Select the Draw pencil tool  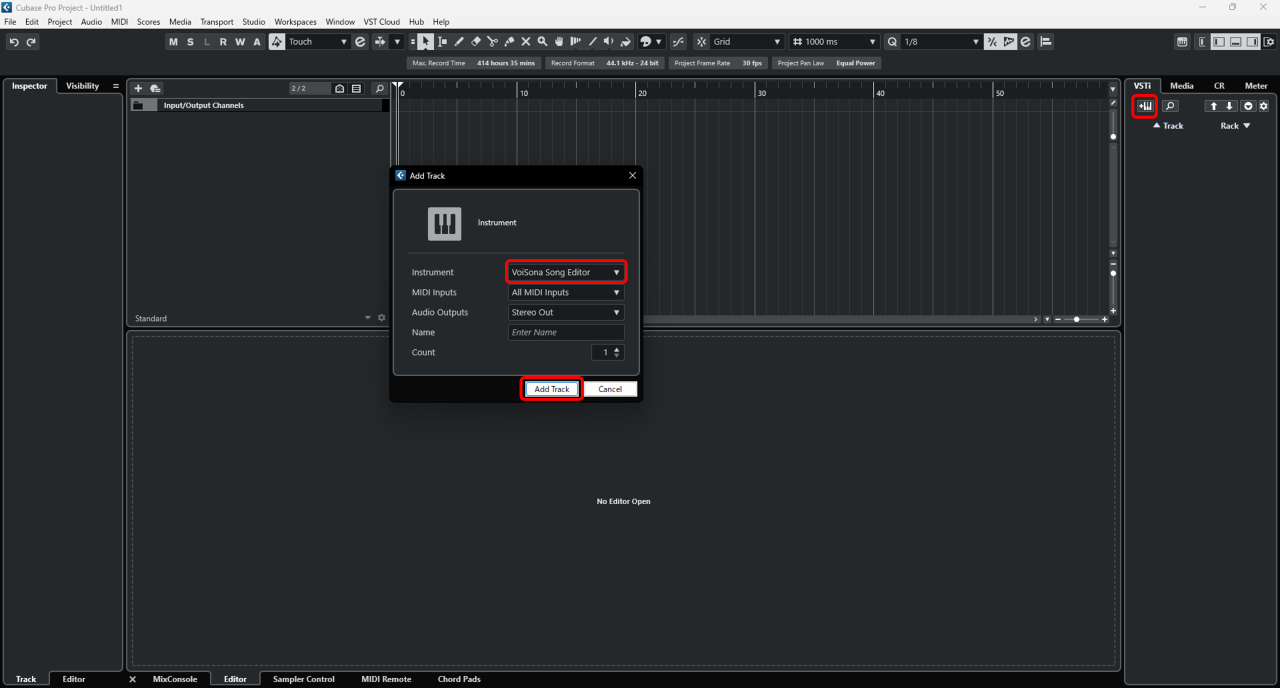tap(459, 42)
